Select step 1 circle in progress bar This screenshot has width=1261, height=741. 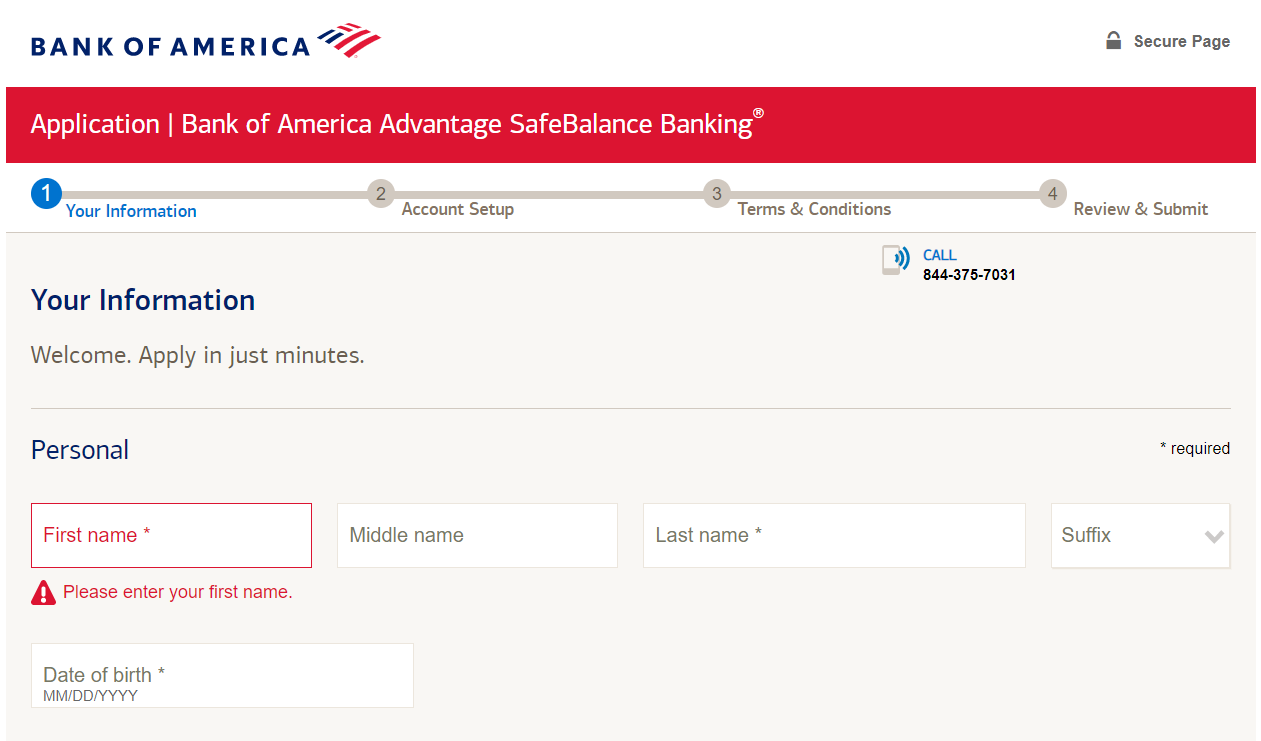[x=46, y=193]
